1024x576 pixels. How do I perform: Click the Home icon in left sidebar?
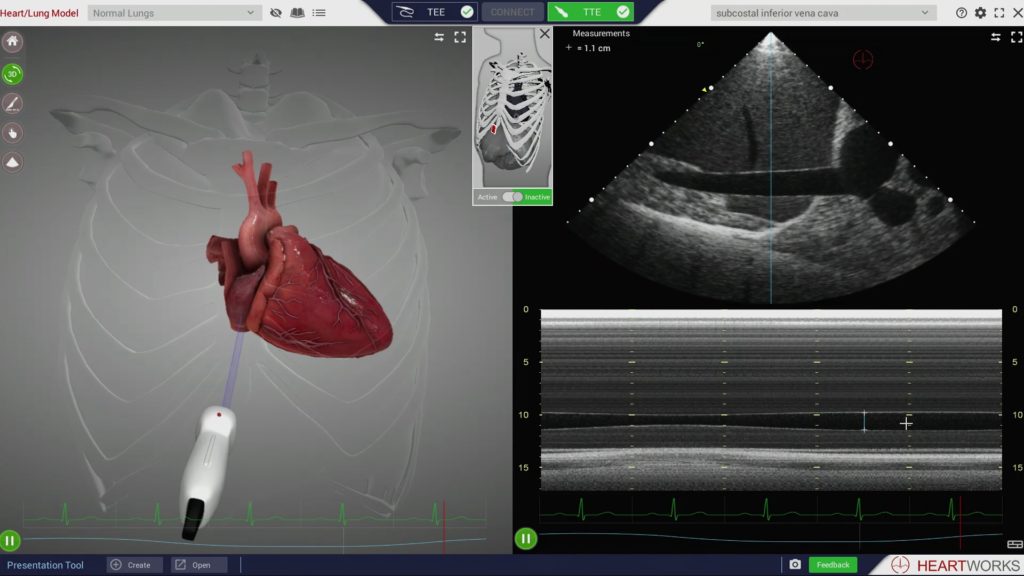coord(13,42)
